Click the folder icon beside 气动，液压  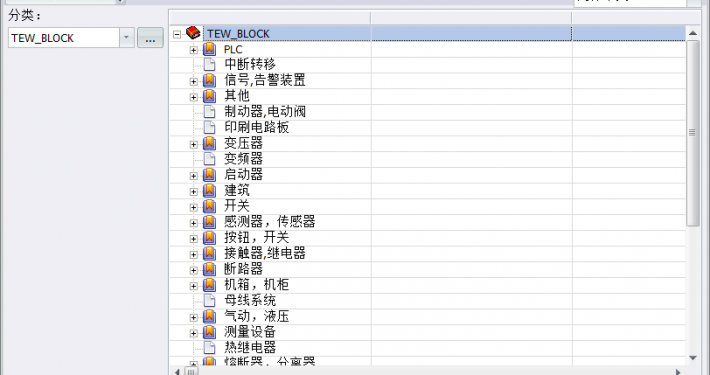[x=209, y=316]
